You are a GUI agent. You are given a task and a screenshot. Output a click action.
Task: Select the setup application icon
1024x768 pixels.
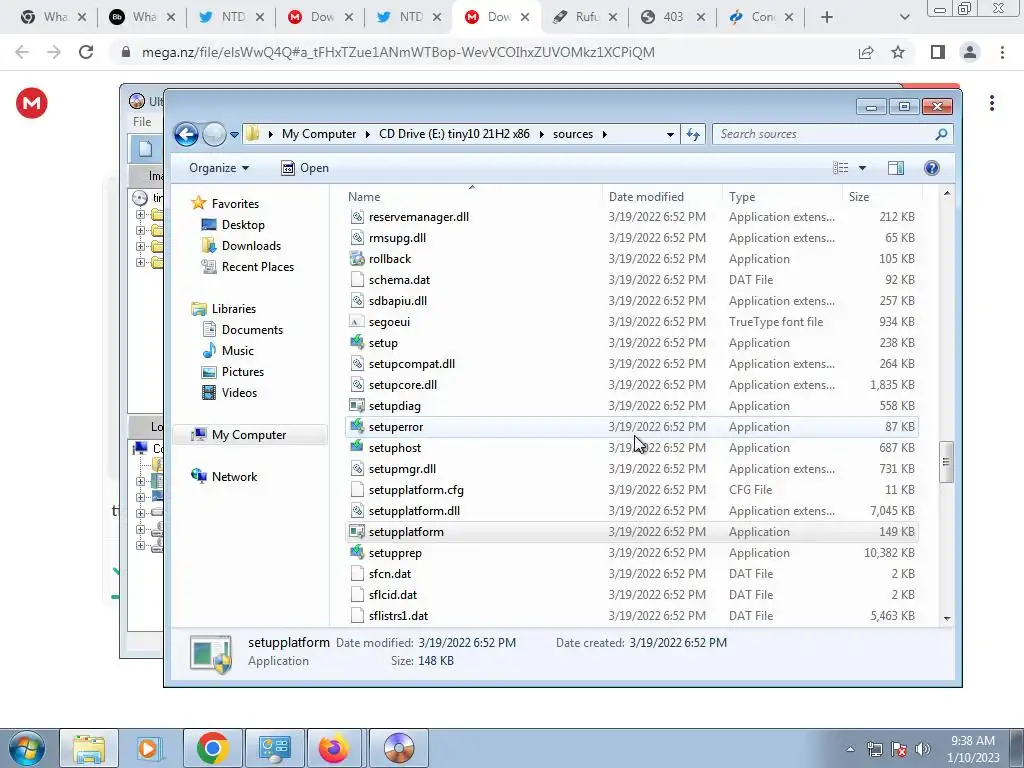click(x=357, y=343)
